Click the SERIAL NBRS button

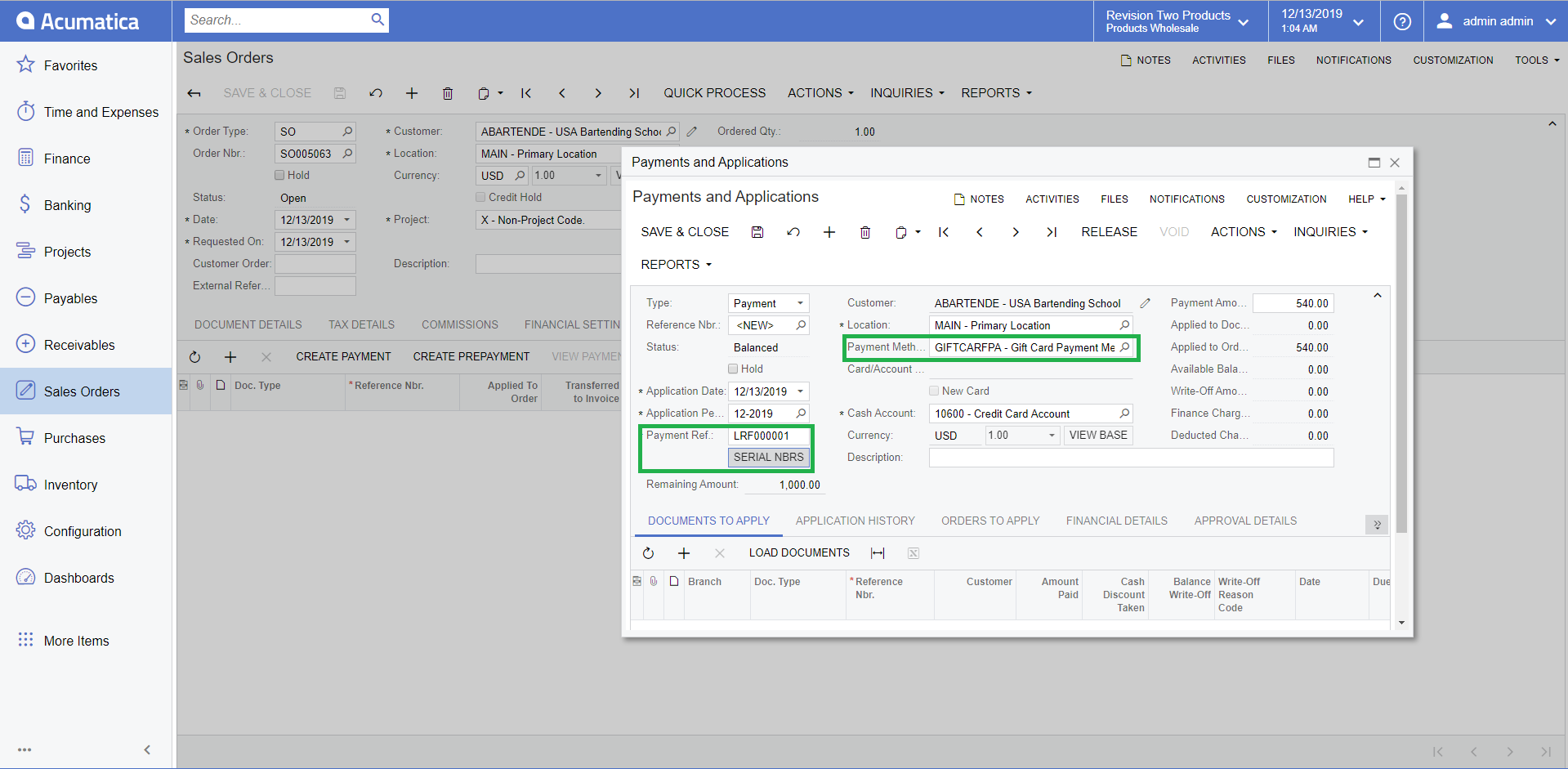pos(768,457)
